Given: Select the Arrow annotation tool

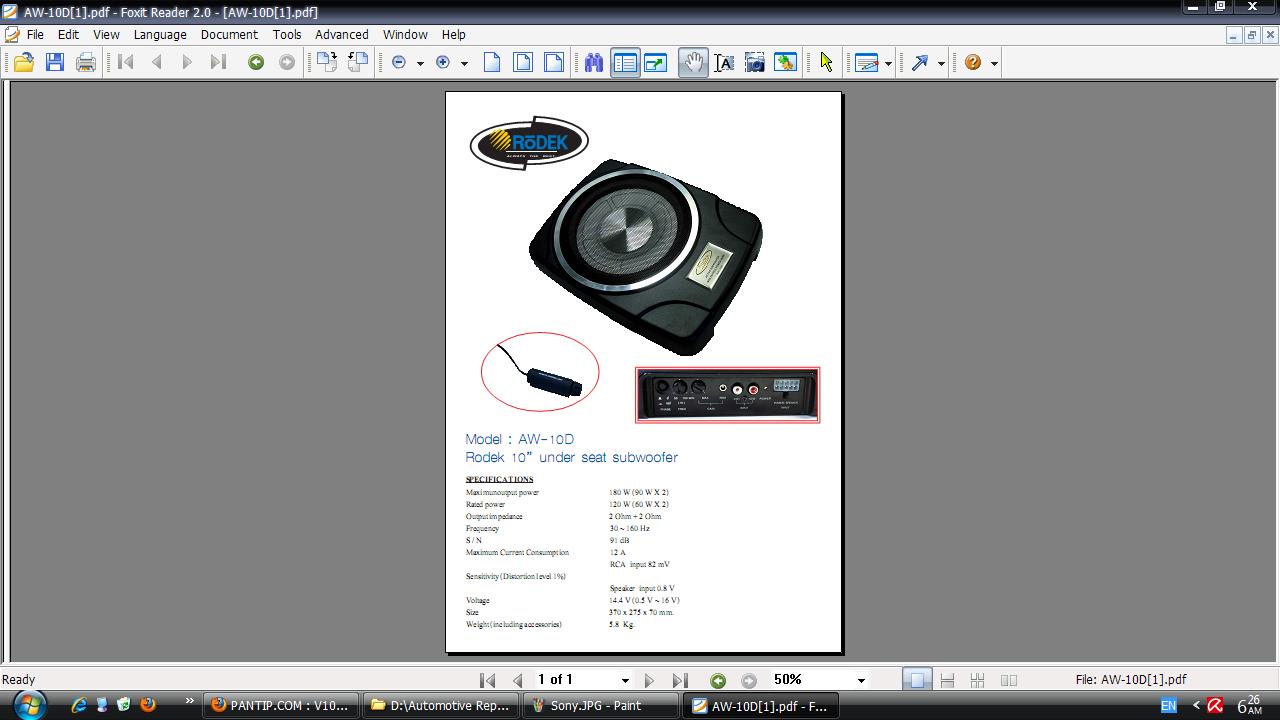Looking at the screenshot, I should (920, 63).
